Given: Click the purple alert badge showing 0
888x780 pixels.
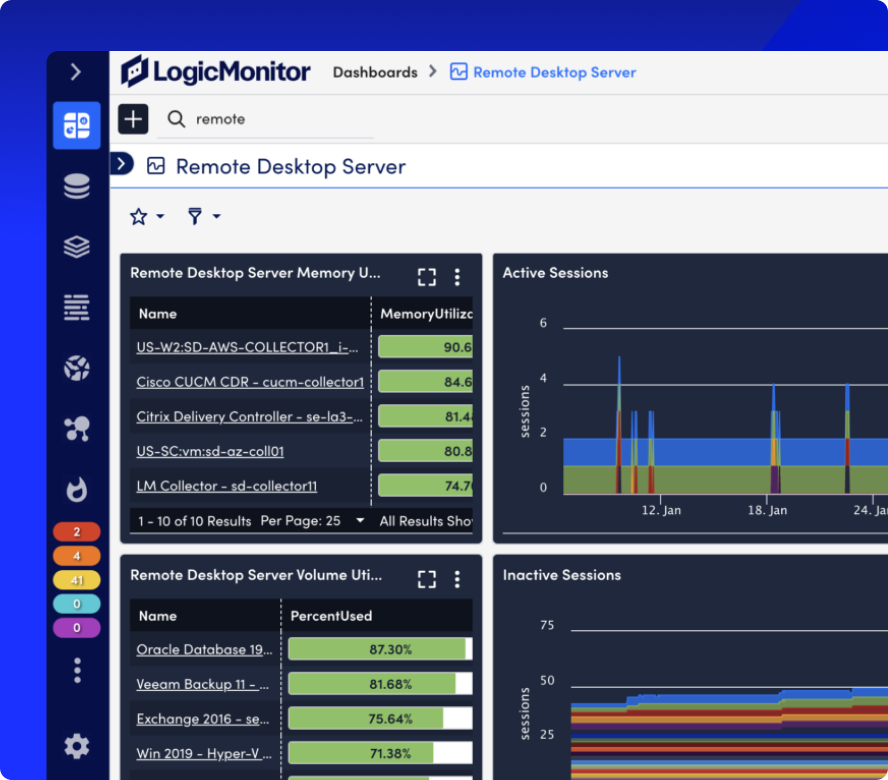Looking at the screenshot, I should [76, 628].
